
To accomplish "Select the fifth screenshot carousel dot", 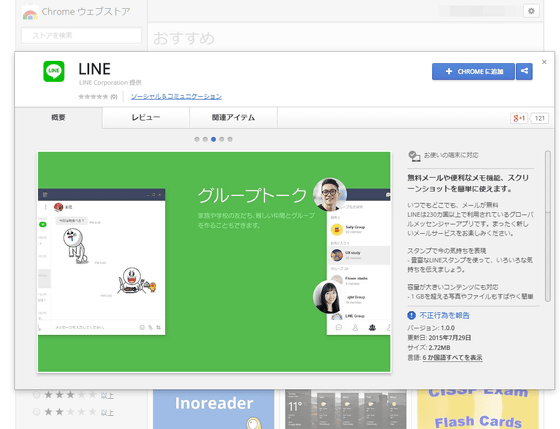I will pos(230,139).
